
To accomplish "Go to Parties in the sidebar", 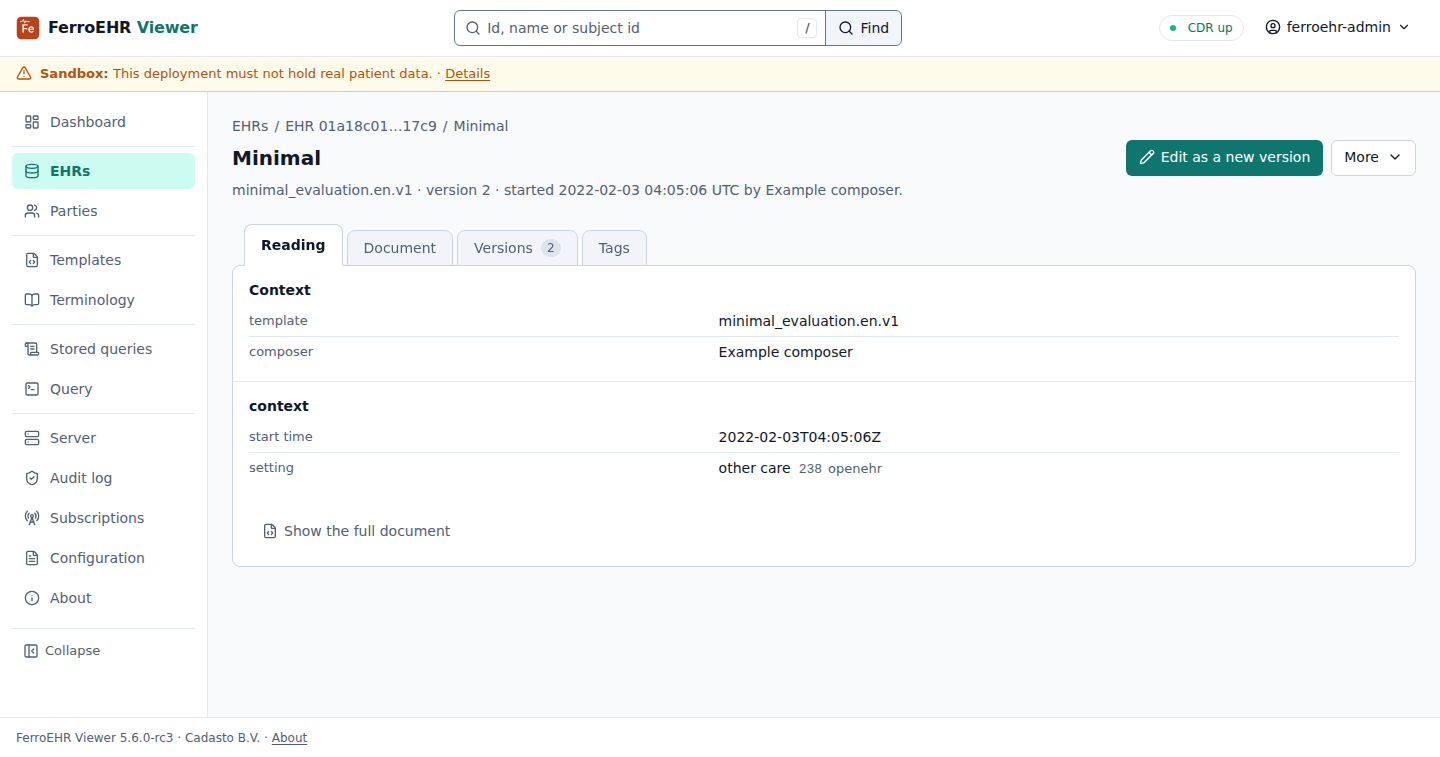I will pos(103,211).
